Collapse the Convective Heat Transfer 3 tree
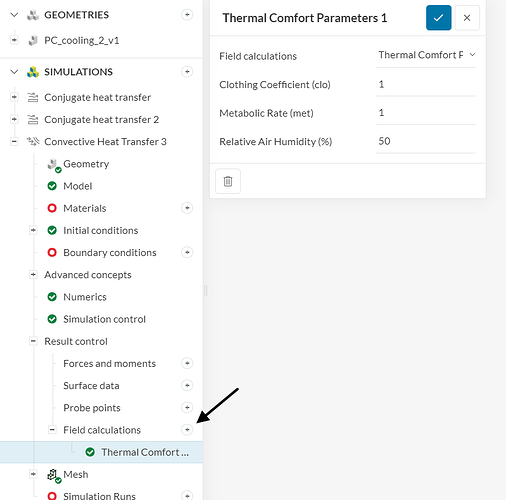 tap(14, 141)
